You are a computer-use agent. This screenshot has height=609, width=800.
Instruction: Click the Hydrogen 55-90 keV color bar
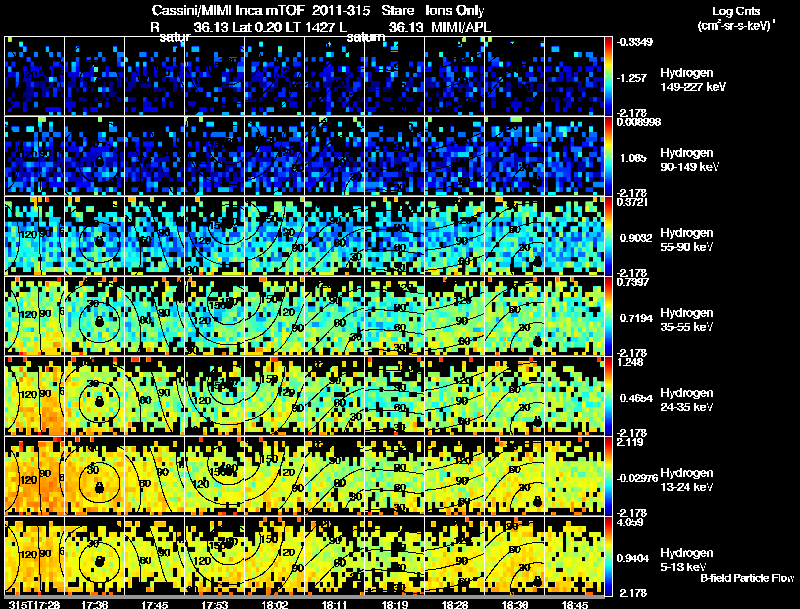coord(608,236)
